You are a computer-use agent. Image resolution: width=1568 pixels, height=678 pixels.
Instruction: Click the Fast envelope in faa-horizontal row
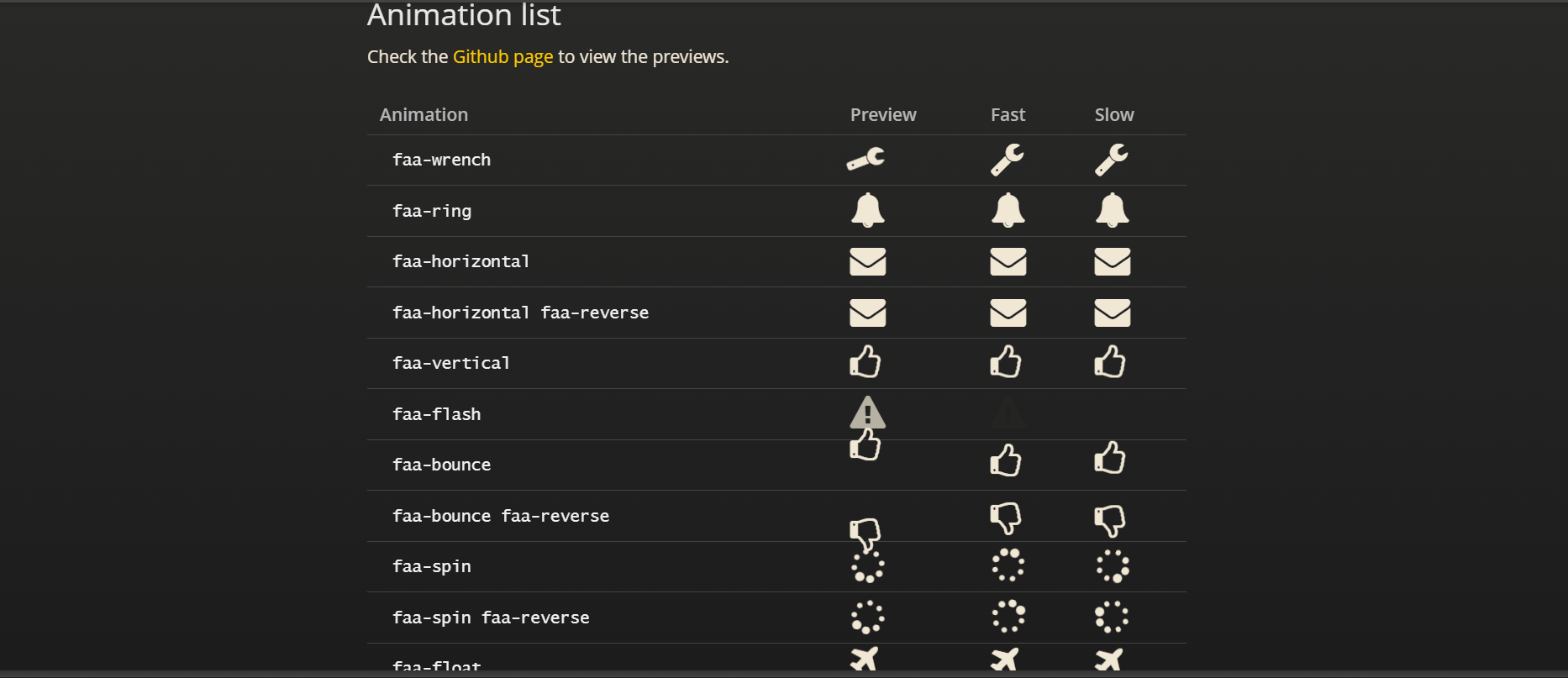tap(1008, 262)
